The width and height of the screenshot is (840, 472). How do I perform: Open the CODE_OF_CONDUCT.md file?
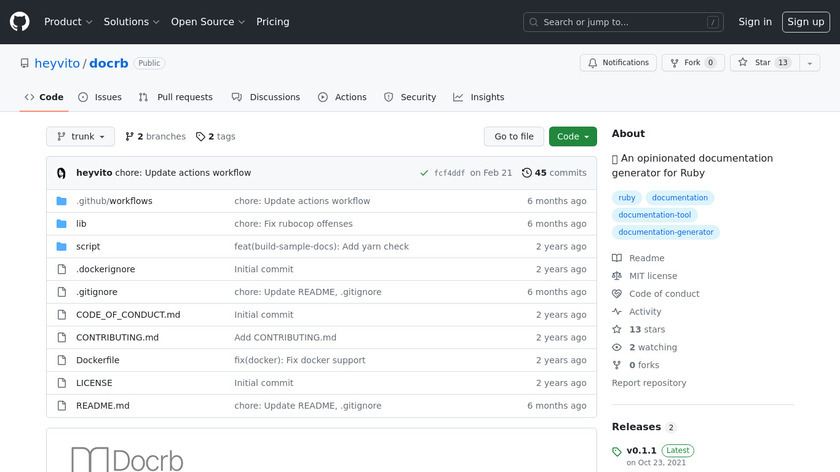[x=128, y=314]
